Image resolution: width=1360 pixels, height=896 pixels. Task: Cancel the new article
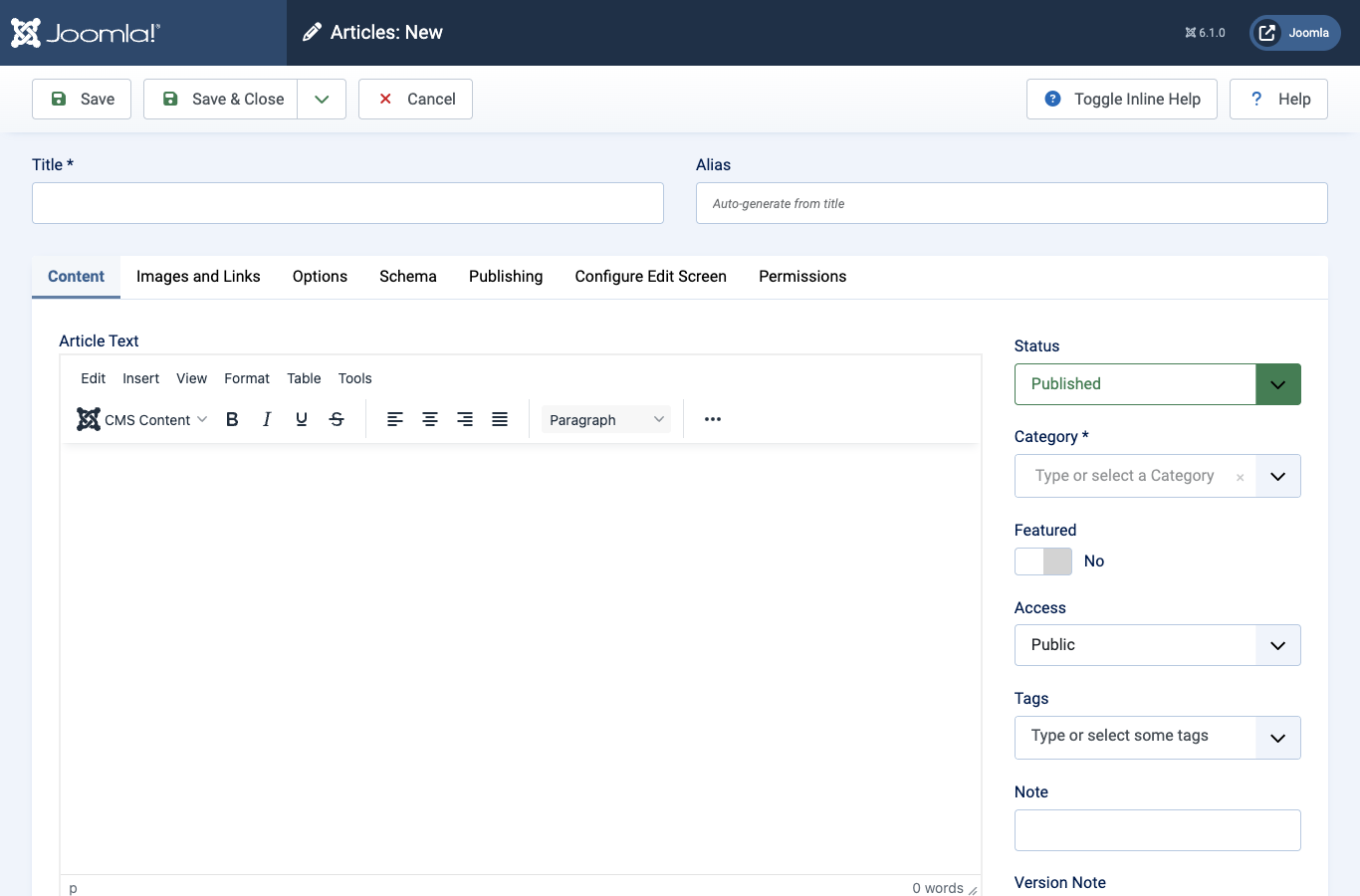[x=415, y=100]
